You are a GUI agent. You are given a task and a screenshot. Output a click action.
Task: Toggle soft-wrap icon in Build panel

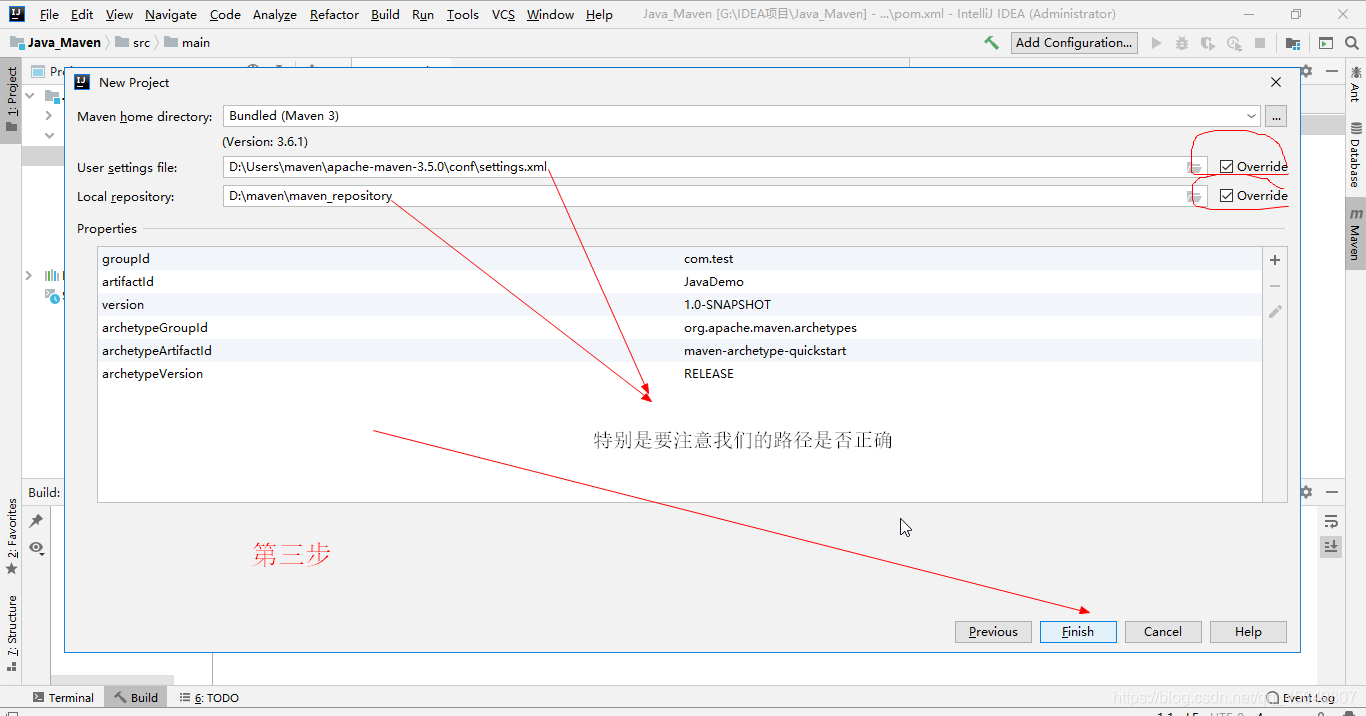(x=1331, y=521)
